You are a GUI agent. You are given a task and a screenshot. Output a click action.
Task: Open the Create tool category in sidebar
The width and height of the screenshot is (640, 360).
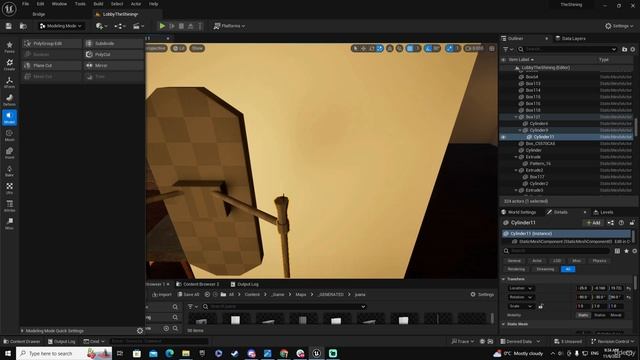point(9,64)
